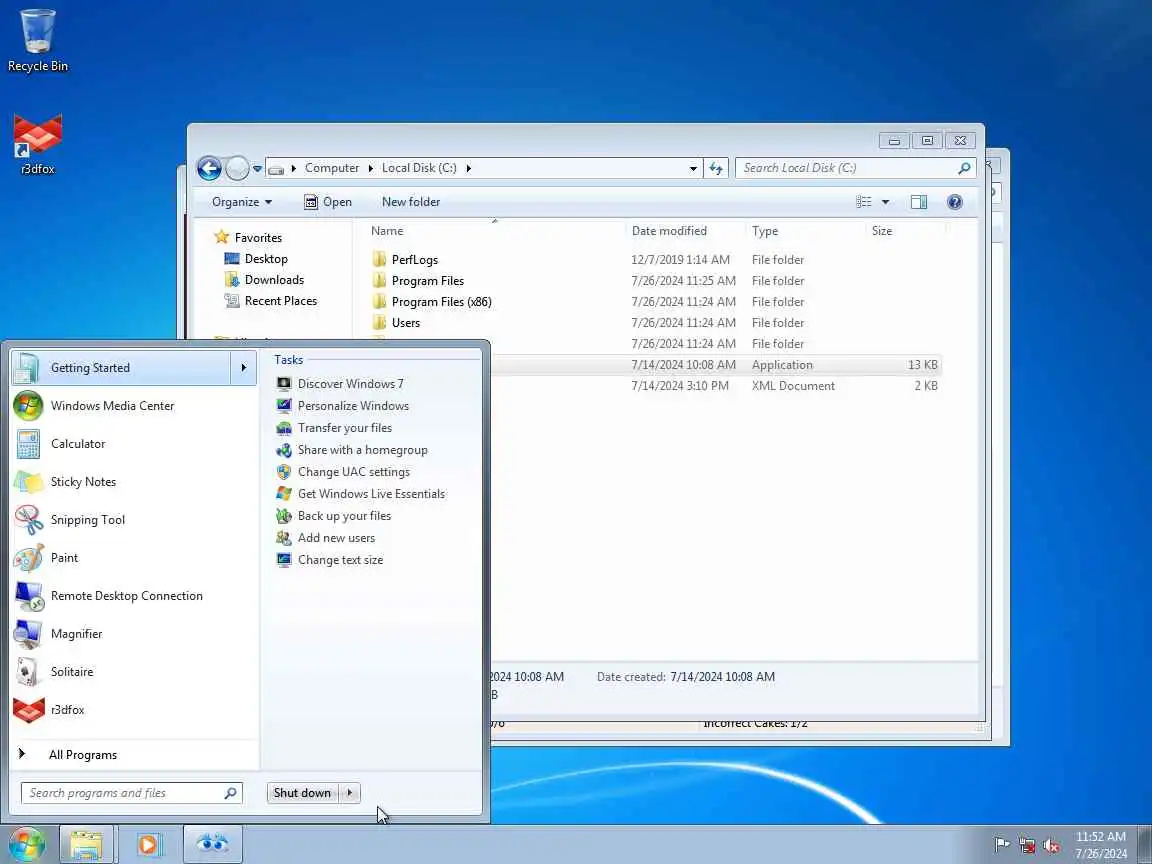
Task: Click Local Disk (C:) breadcrumb
Action: coord(419,168)
